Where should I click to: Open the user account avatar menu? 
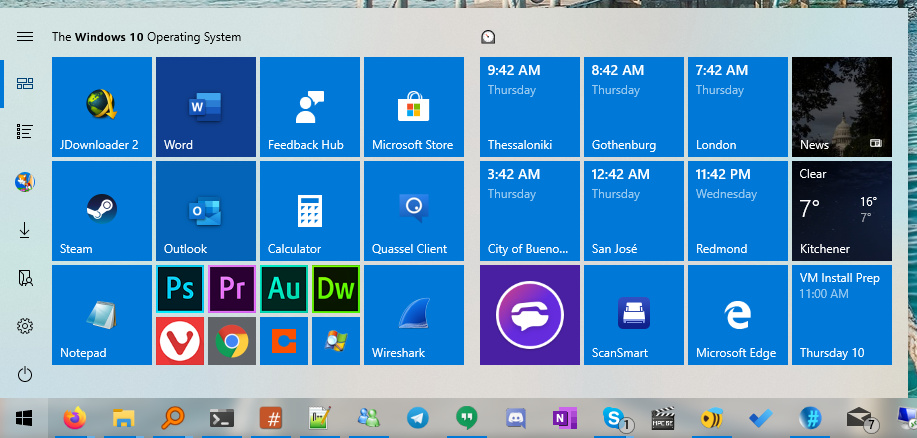(25, 182)
